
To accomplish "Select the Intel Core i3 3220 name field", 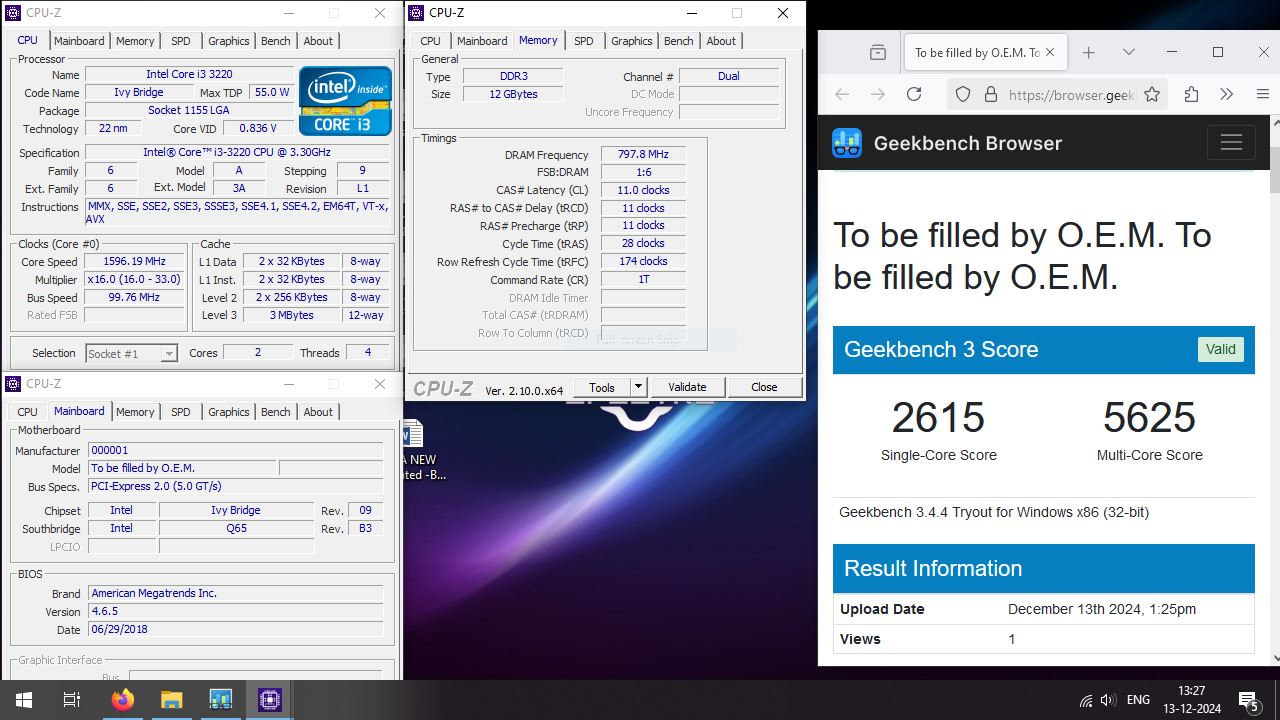I will tap(190, 75).
